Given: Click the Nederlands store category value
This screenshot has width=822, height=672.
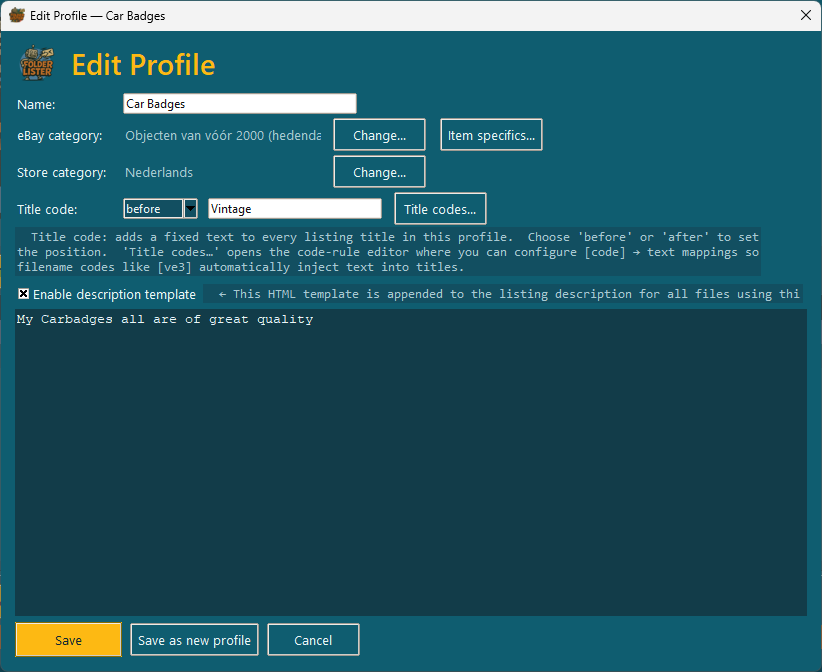Looking at the screenshot, I should (x=159, y=172).
